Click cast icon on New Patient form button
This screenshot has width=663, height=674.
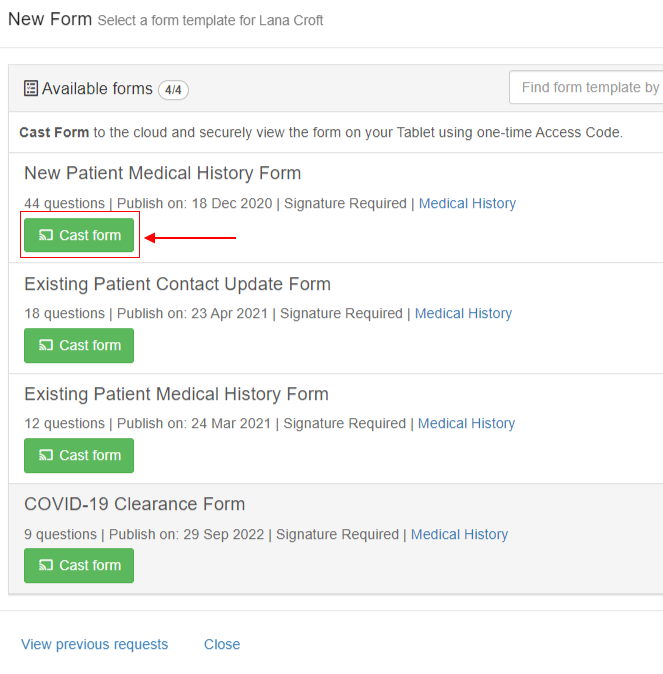[x=46, y=235]
